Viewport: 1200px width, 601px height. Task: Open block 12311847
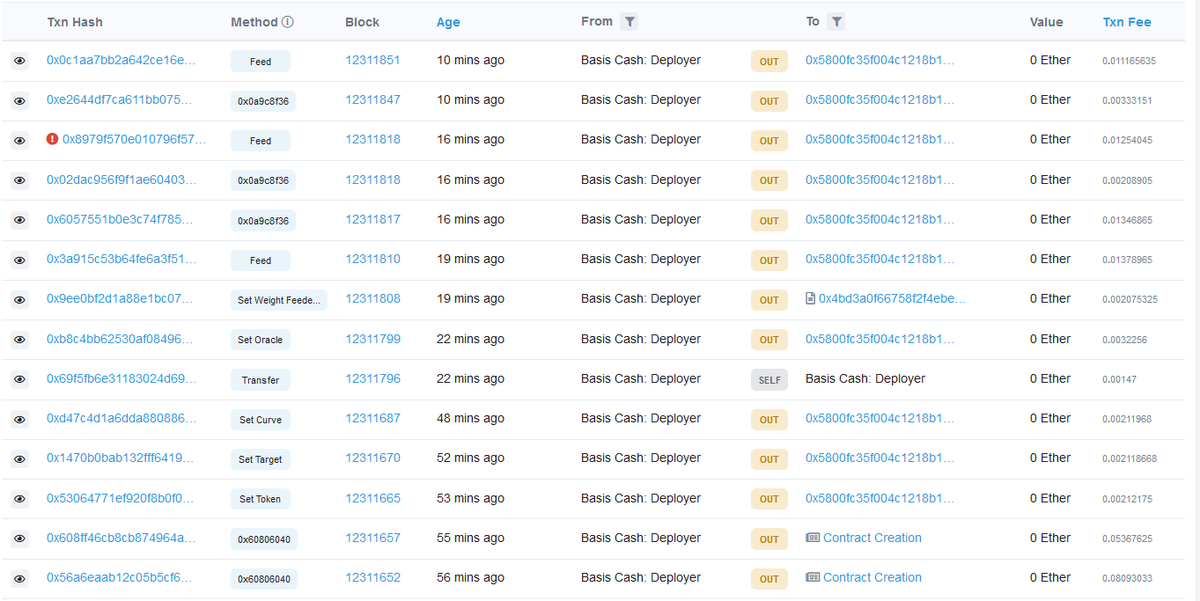[x=373, y=100]
